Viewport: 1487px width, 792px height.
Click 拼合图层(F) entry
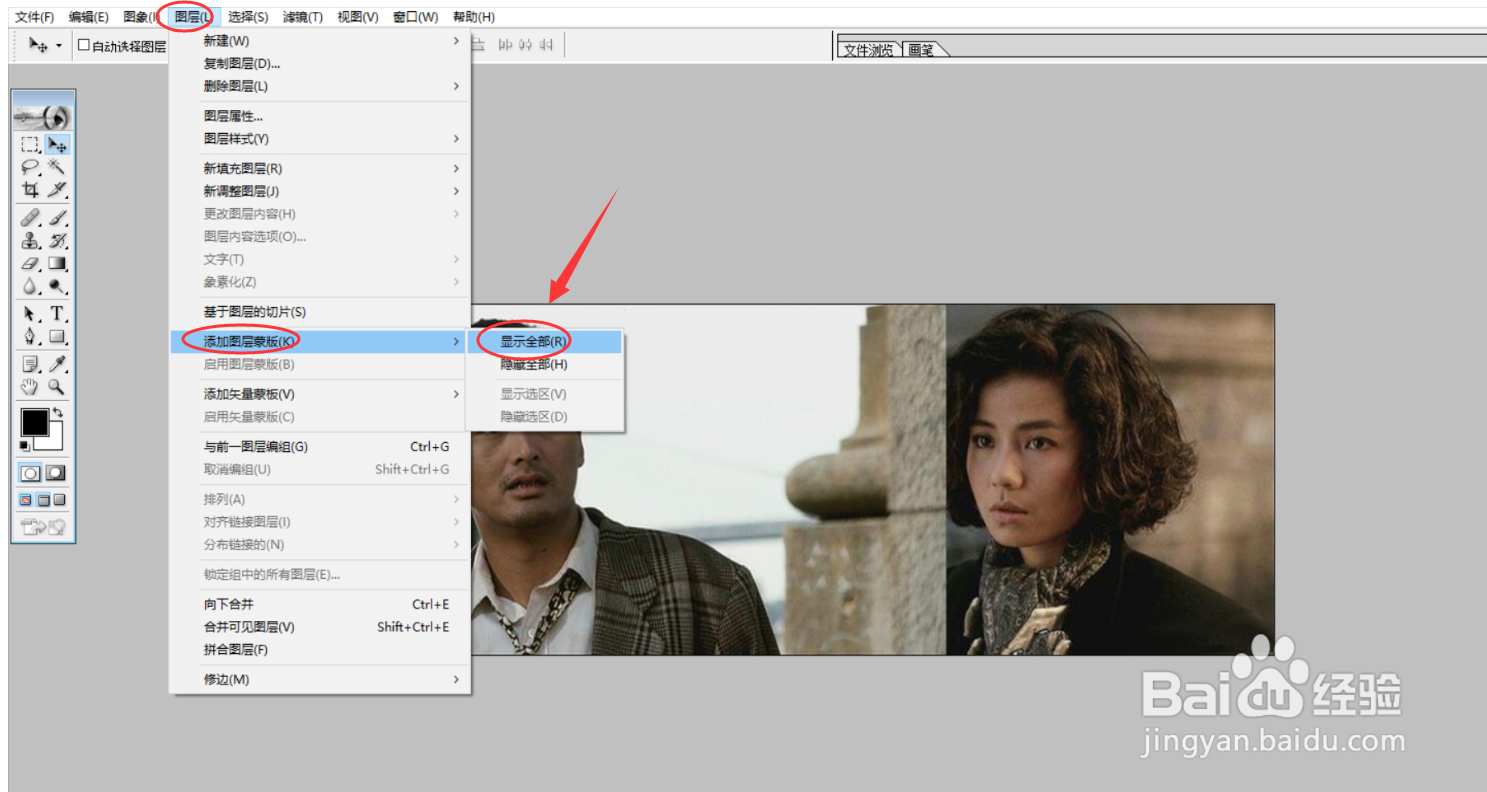(x=319, y=650)
